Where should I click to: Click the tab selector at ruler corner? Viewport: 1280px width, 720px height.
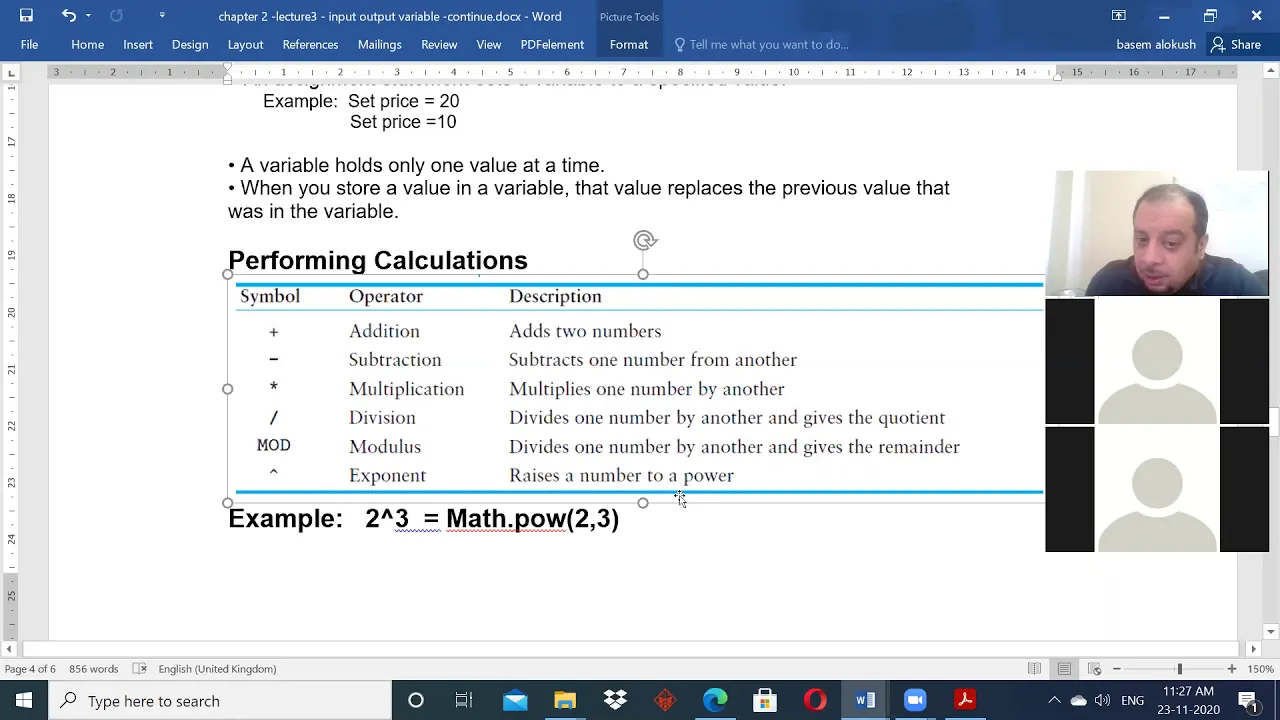point(11,73)
